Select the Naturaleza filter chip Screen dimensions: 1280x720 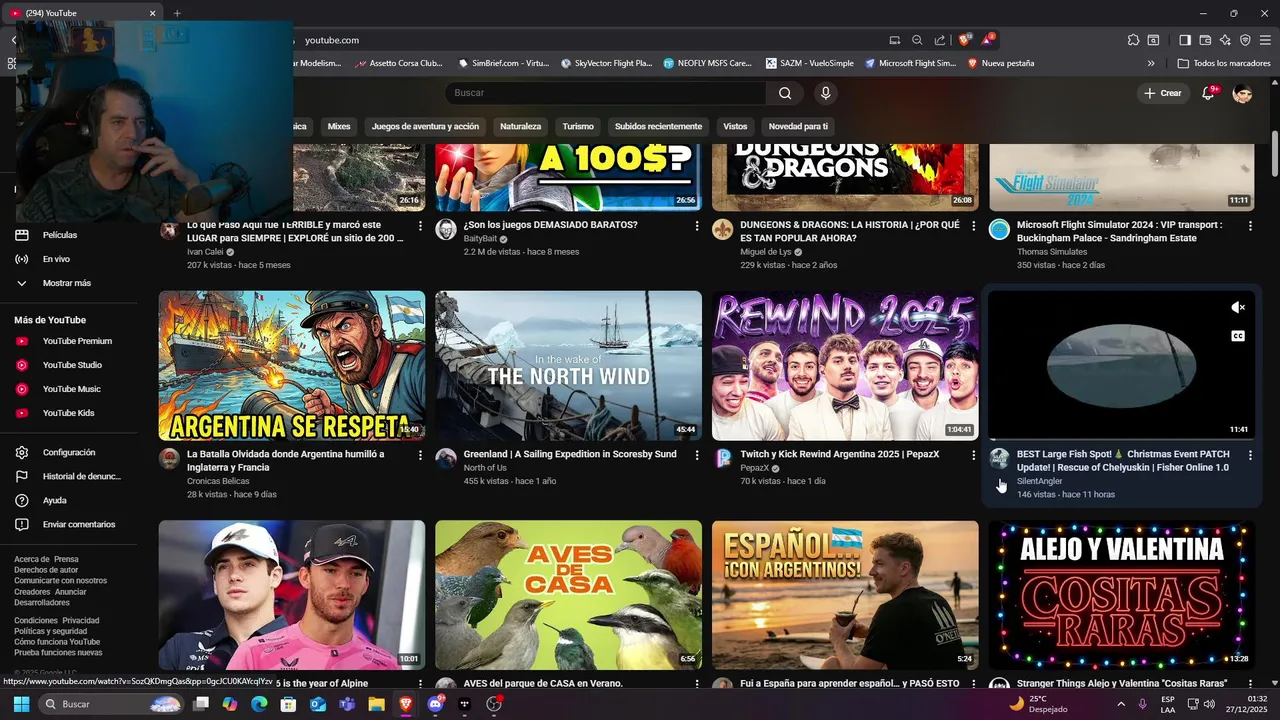tap(520, 126)
